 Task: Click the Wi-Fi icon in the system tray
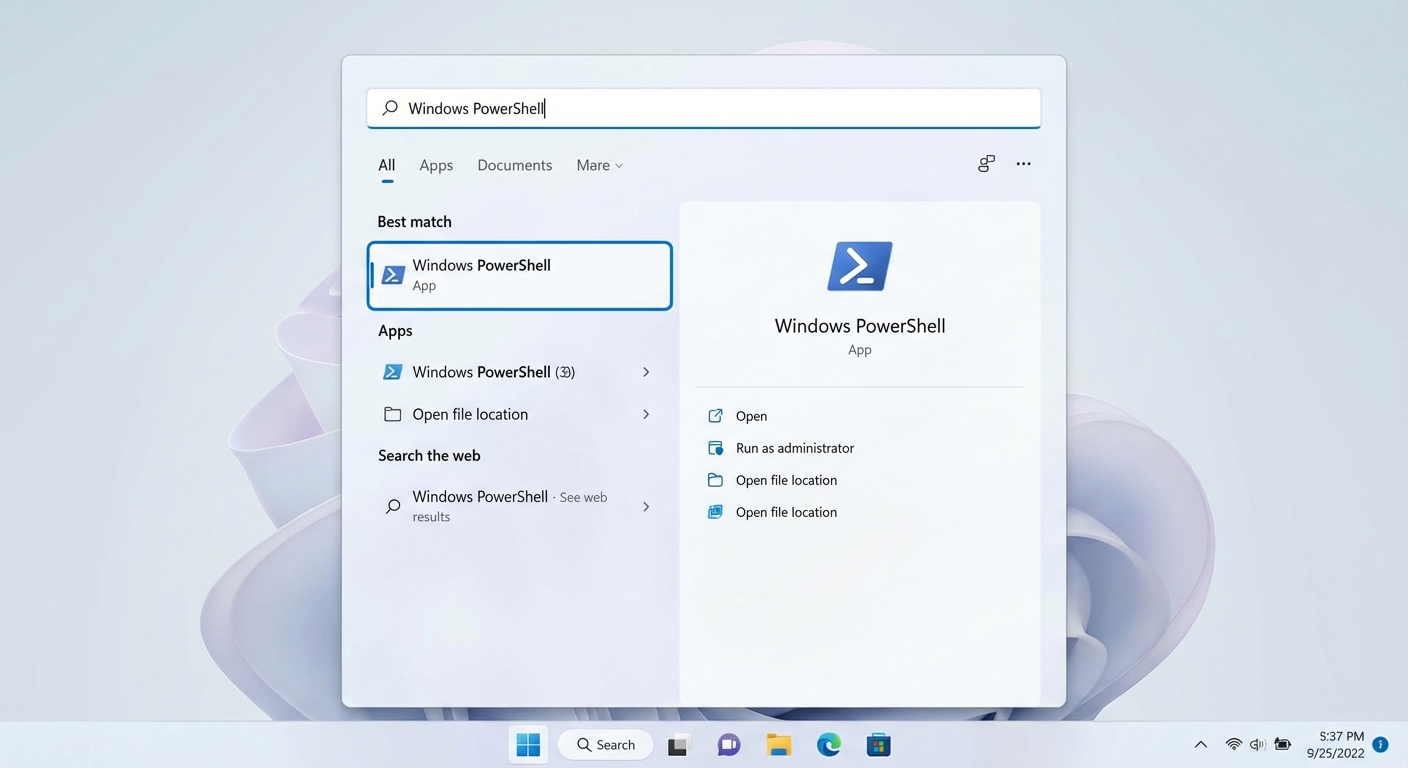pyautogui.click(x=1233, y=744)
